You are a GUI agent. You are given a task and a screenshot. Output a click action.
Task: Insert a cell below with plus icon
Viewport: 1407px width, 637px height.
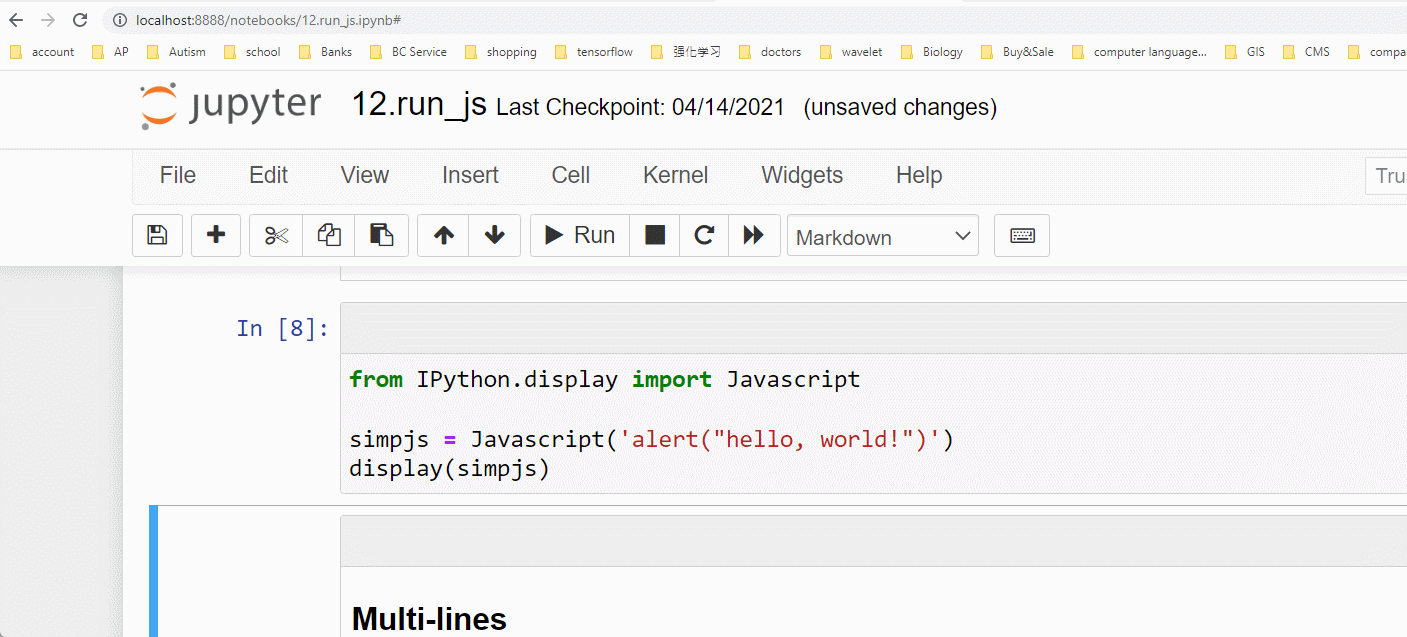click(215, 236)
